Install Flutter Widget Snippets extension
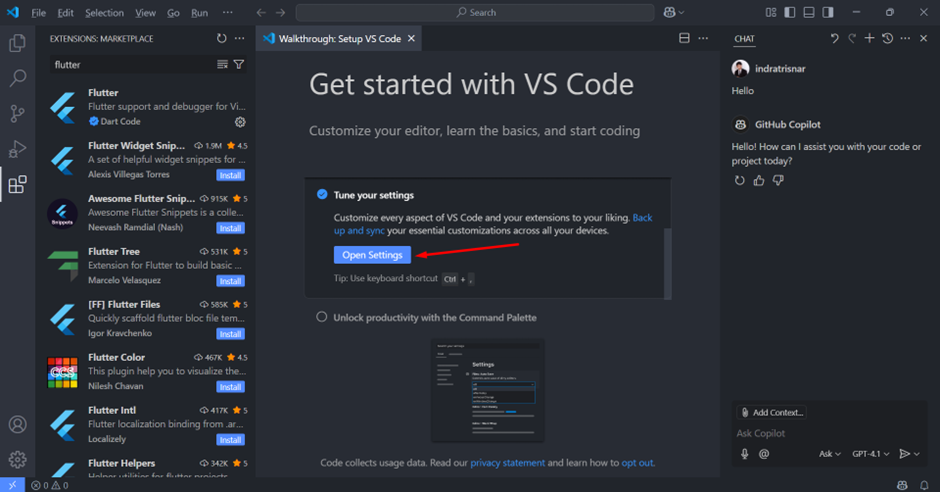The image size is (940, 492). pyautogui.click(x=230, y=176)
